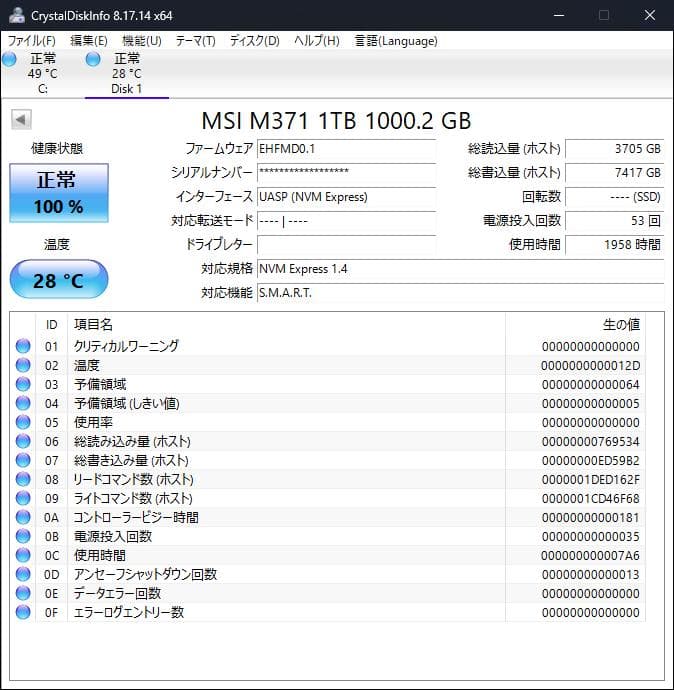Click the ID column header
Screen dimensions: 674x690
pyautogui.click(x=51, y=325)
